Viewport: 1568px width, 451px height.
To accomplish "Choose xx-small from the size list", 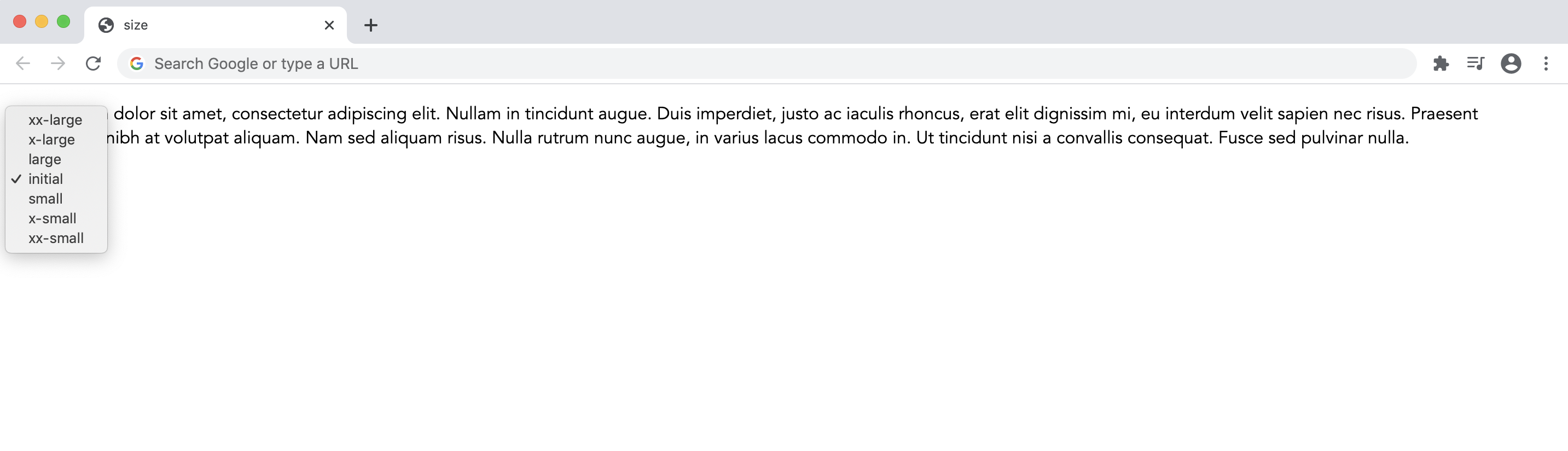I will [56, 239].
